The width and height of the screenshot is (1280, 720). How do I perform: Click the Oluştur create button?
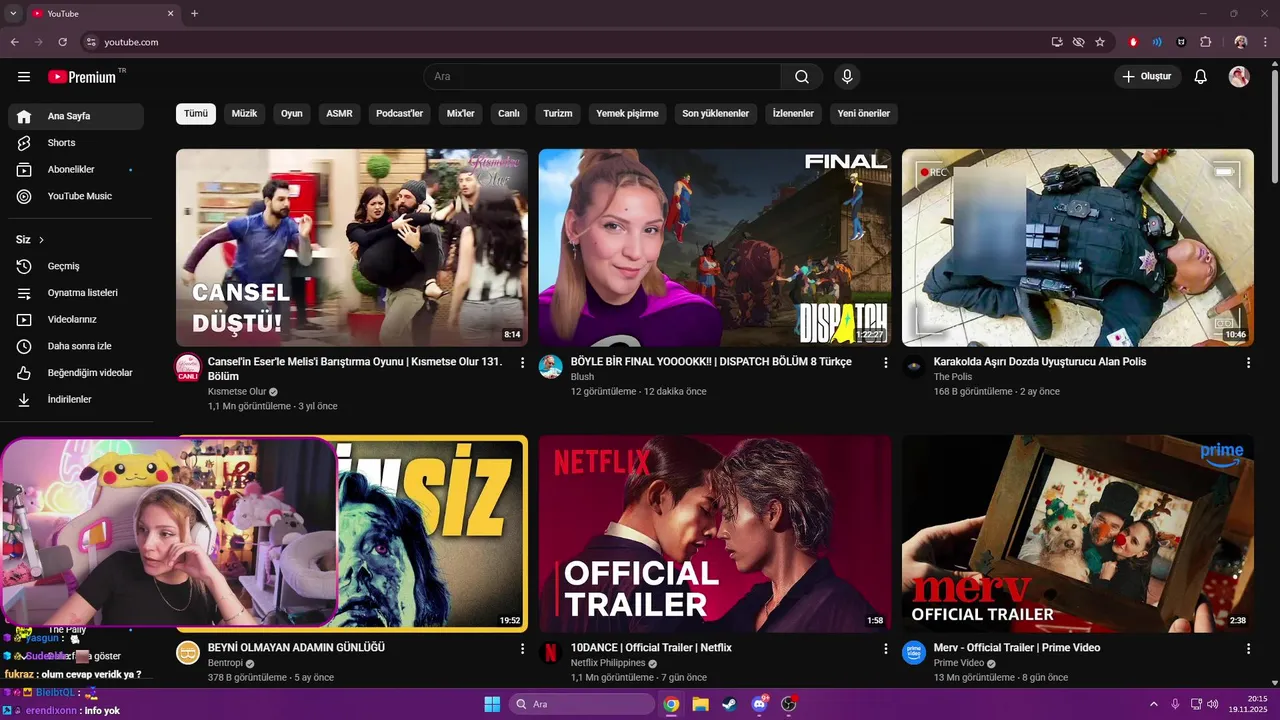click(x=1148, y=77)
